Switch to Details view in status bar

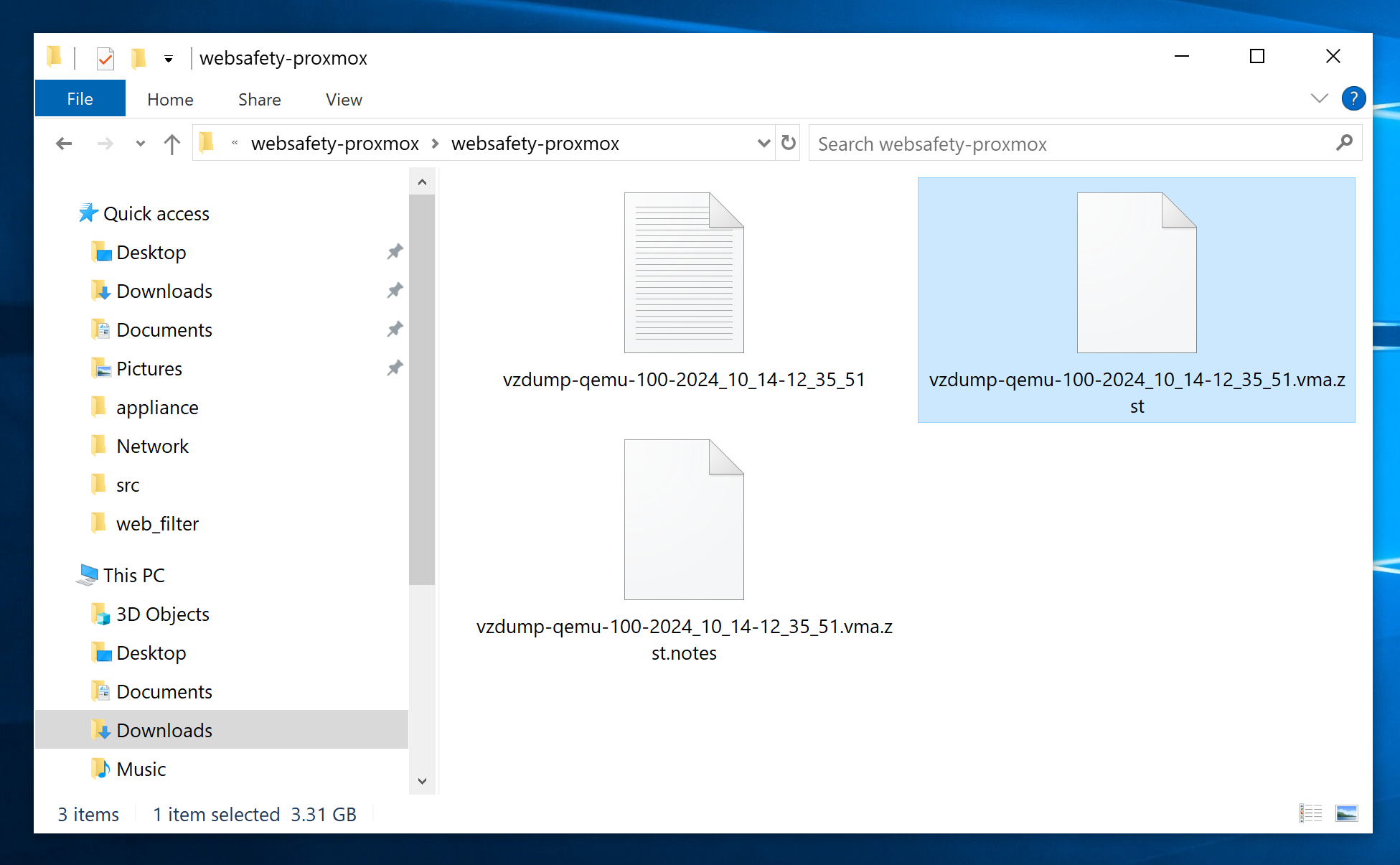coord(1310,813)
